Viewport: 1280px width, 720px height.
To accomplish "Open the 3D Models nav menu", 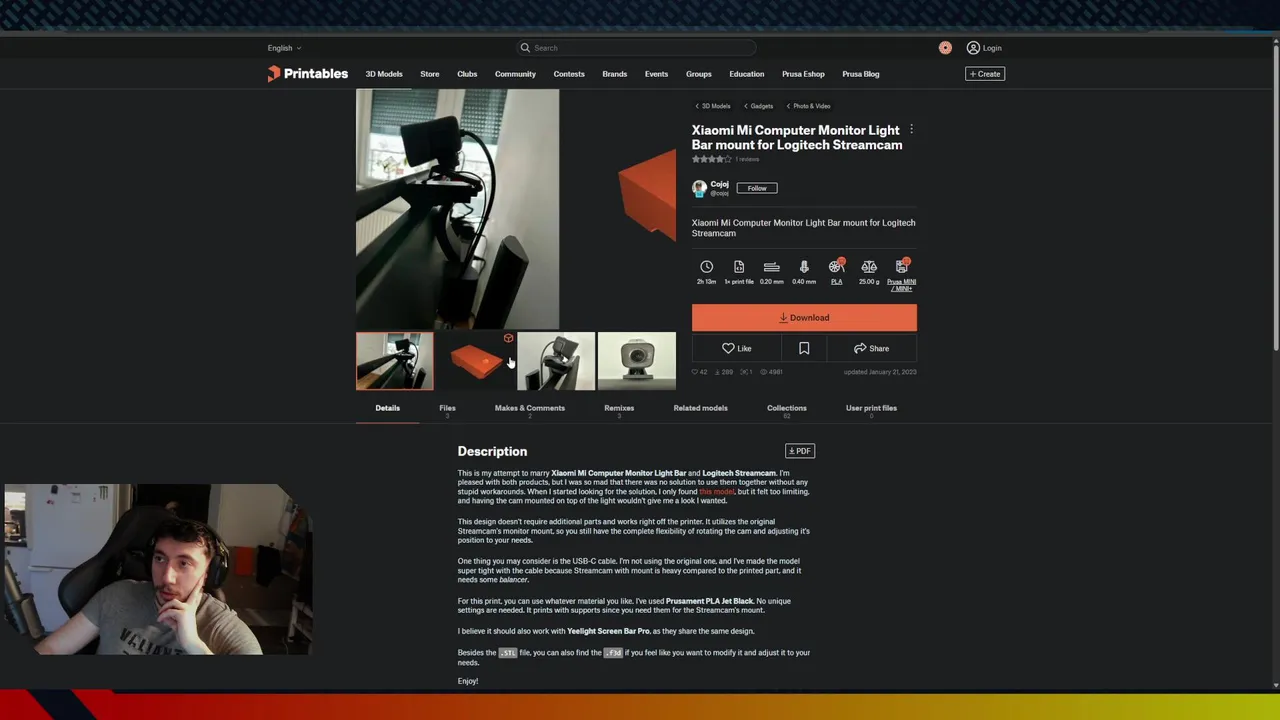I will point(384,74).
